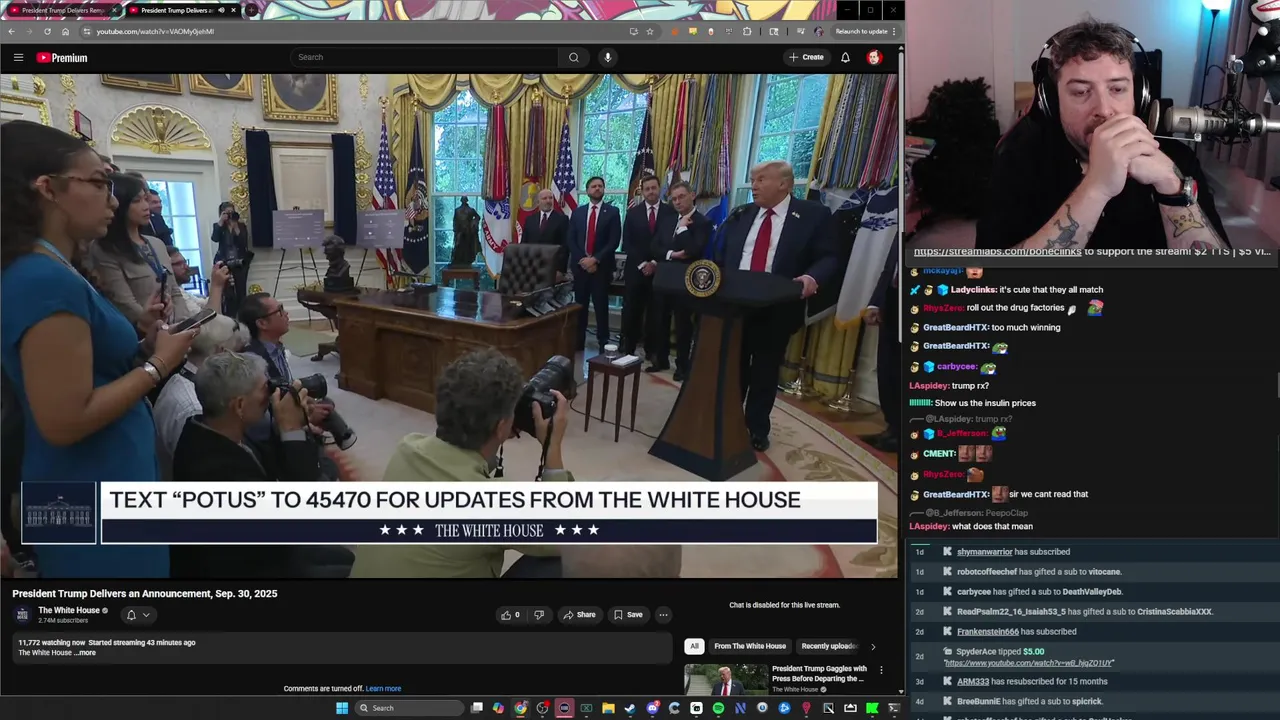The image size is (1280, 720).
Task: Click the Windows taskbar Search box
Action: 410,708
